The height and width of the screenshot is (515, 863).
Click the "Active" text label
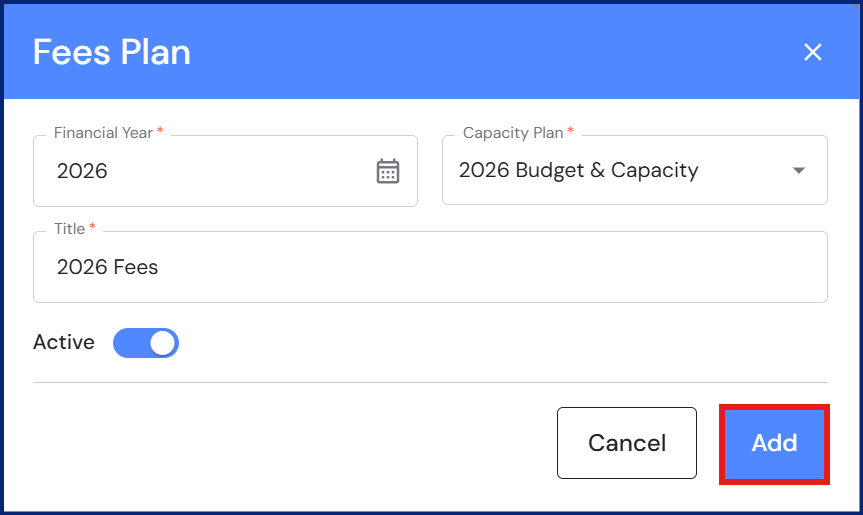pos(64,342)
